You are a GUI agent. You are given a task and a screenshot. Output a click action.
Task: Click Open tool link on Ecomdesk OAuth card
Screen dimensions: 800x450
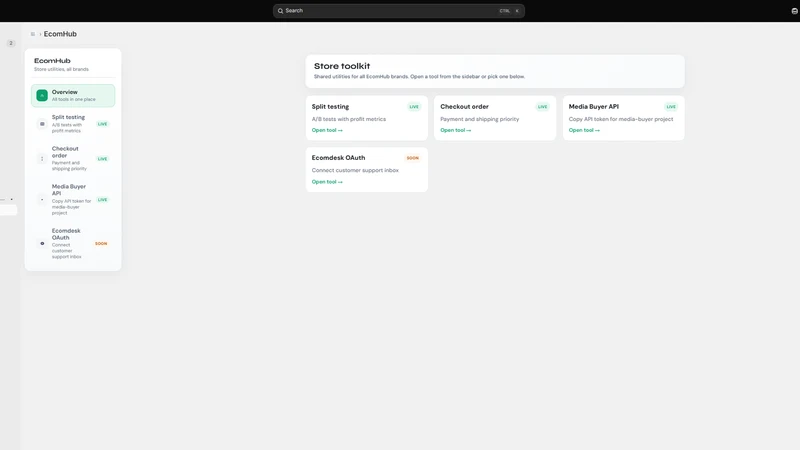[327, 182]
